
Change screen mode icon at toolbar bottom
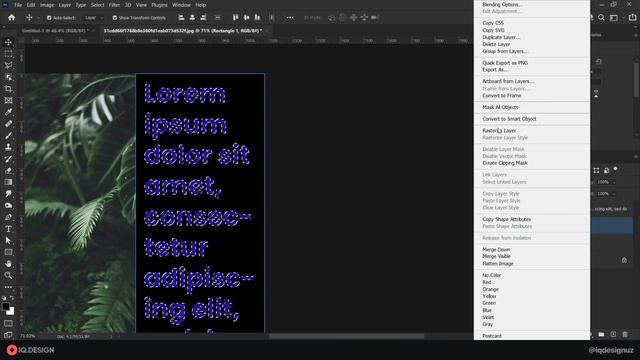click(x=8, y=335)
